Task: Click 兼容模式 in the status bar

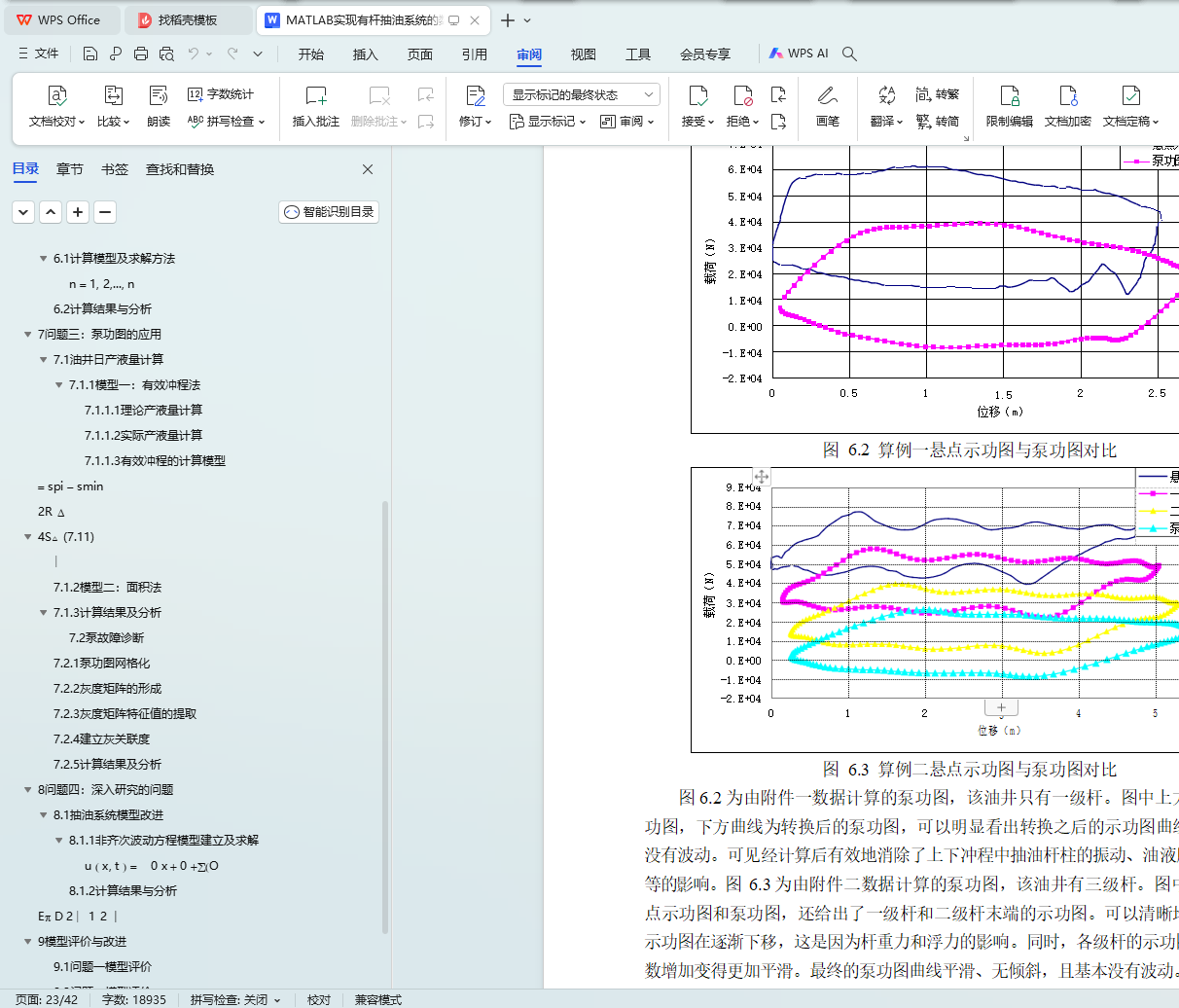Action: point(378,999)
